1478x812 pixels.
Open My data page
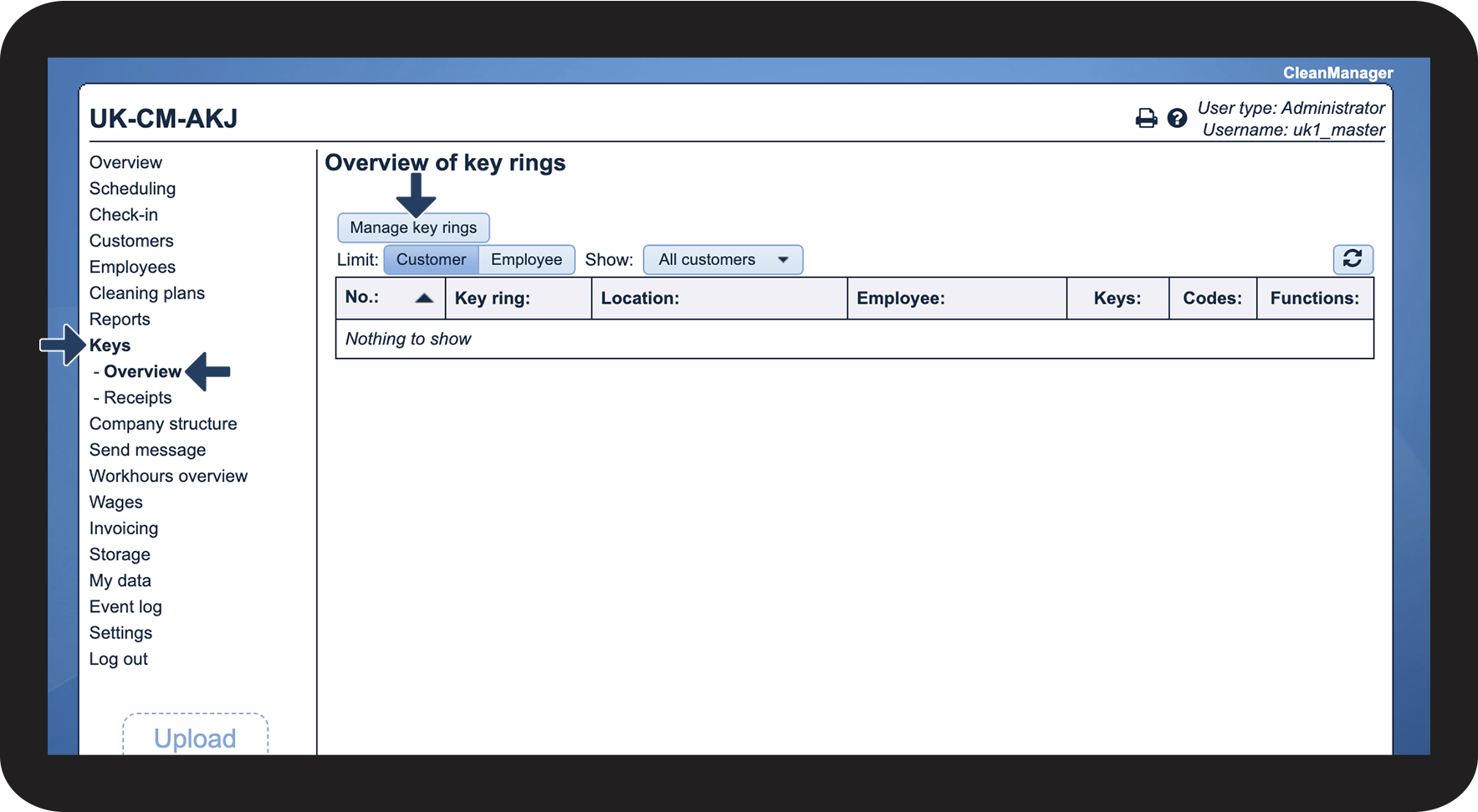pos(120,580)
